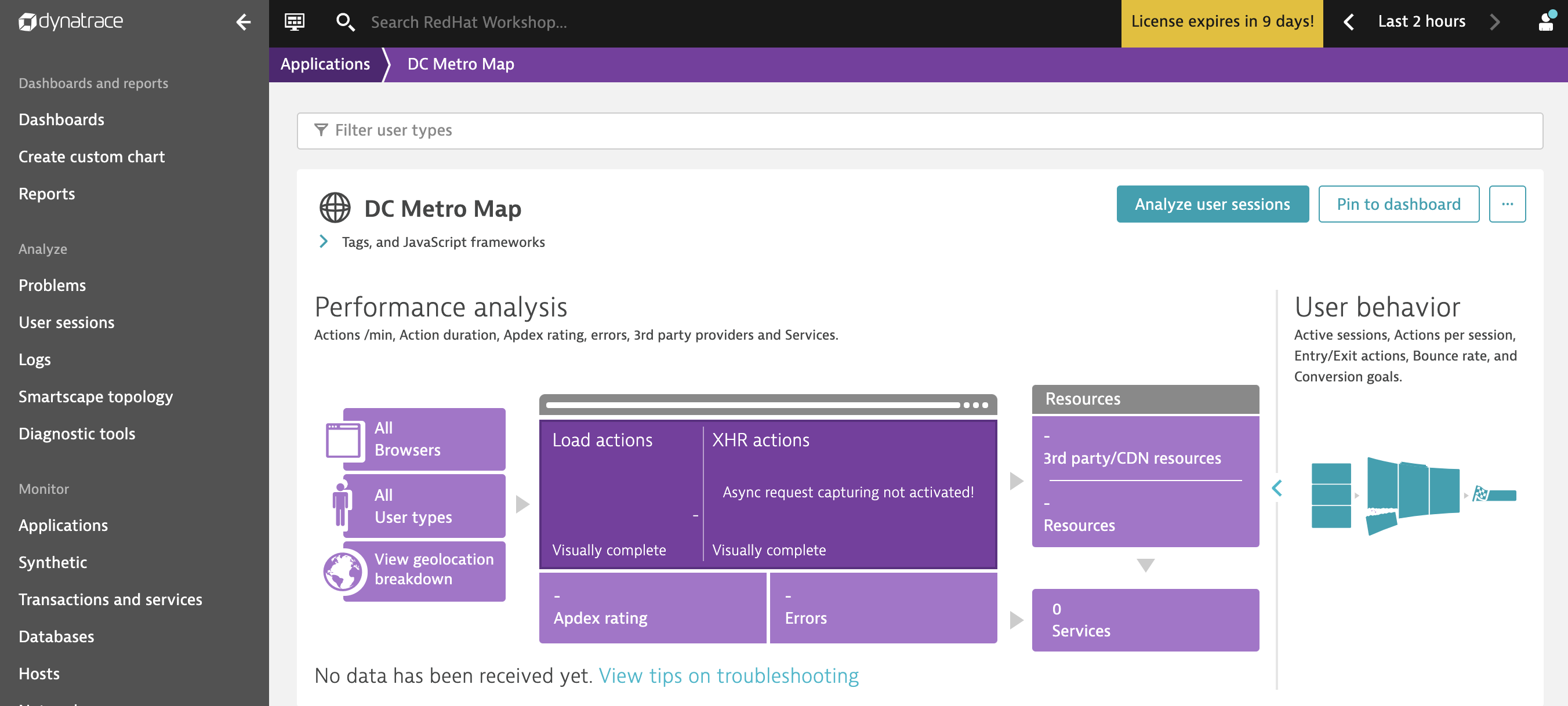1568x706 pixels.
Task: Open Smartscape topology
Action: pos(96,396)
